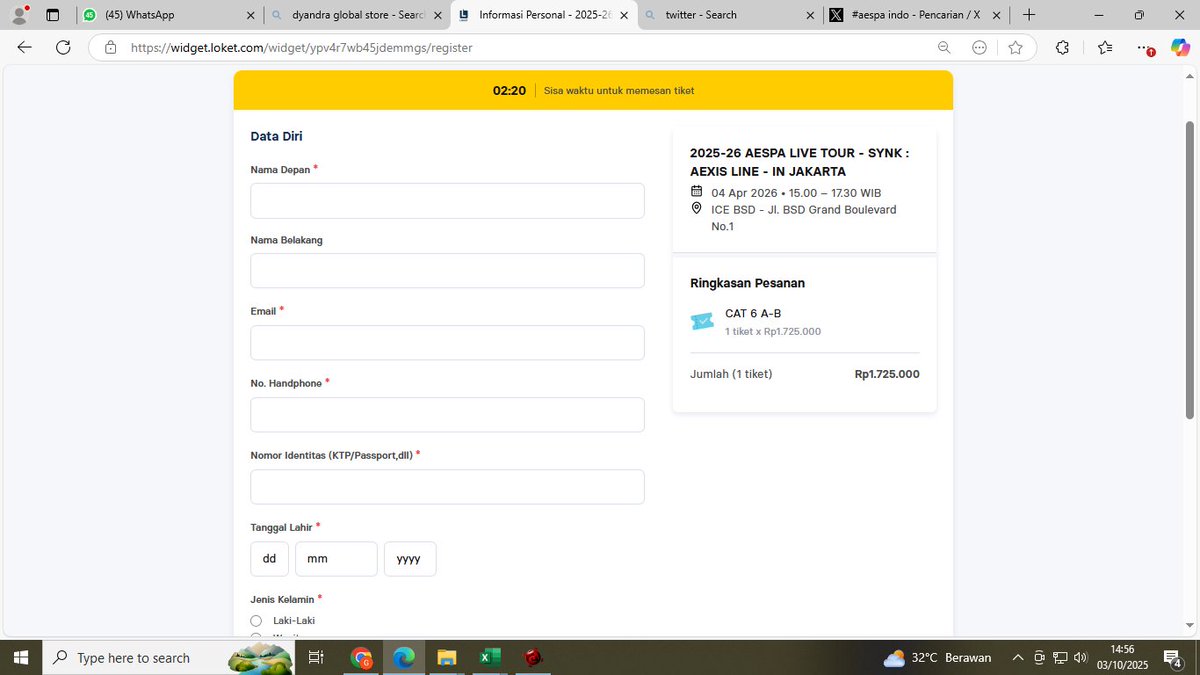This screenshot has width=1200, height=675.
Task: View site info via the lock icon
Action: 110,47
